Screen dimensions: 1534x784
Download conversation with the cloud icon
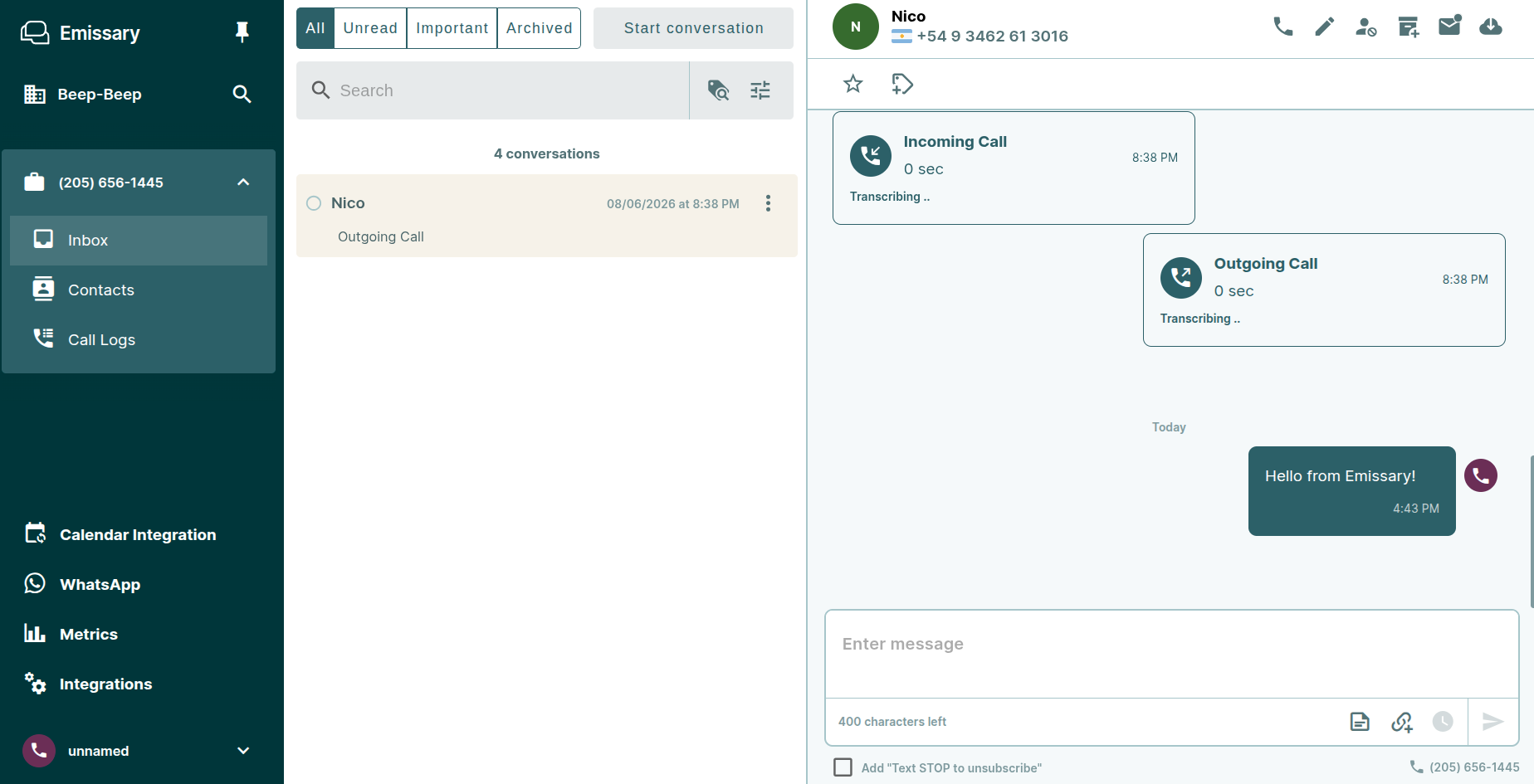(x=1491, y=27)
